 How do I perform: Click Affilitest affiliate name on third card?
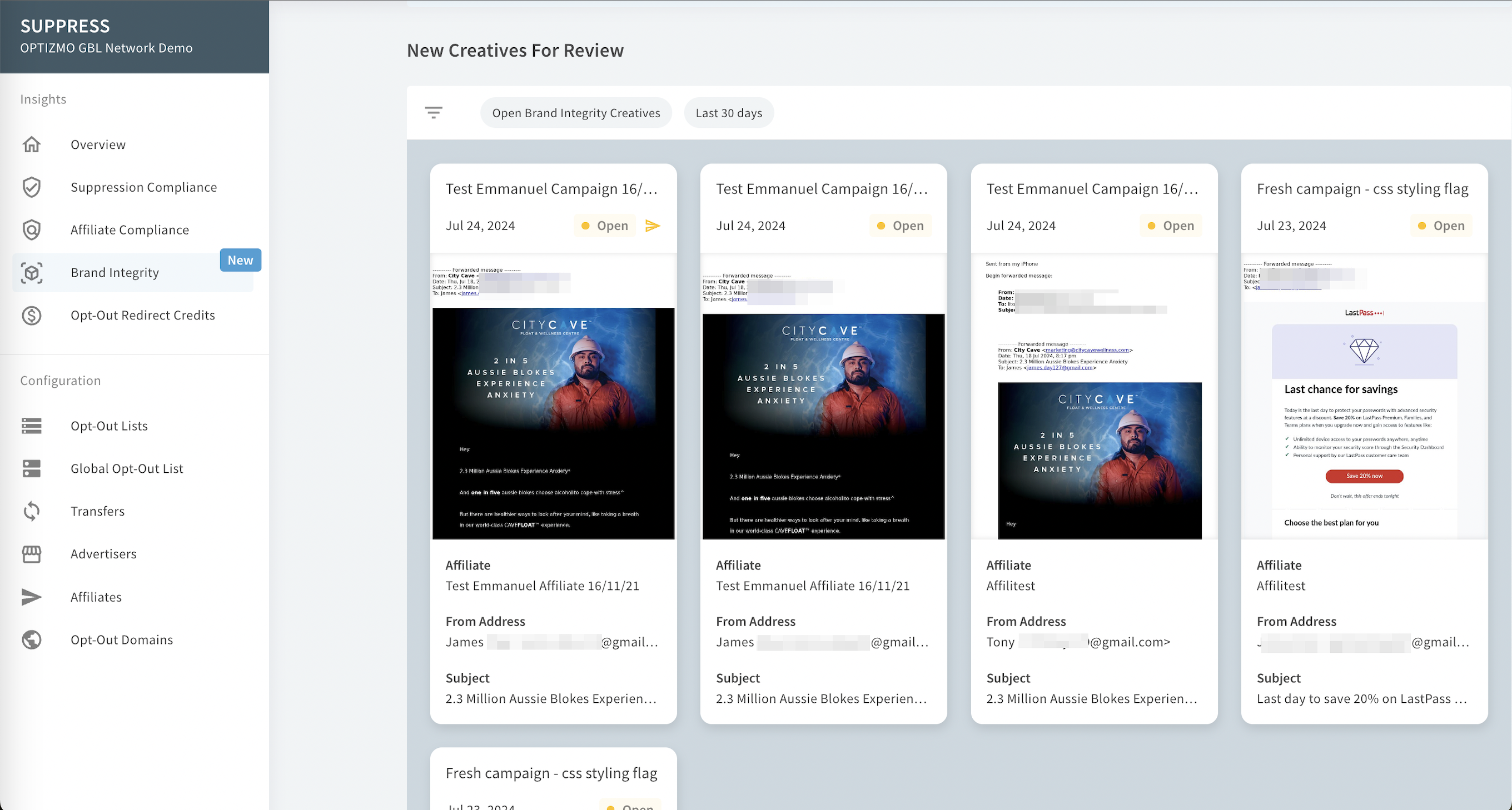pos(1010,586)
